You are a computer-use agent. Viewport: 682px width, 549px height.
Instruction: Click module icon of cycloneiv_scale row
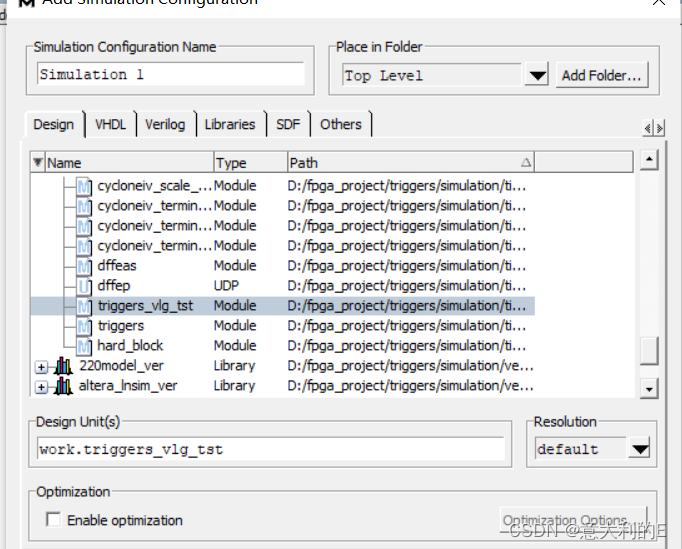[x=84, y=186]
